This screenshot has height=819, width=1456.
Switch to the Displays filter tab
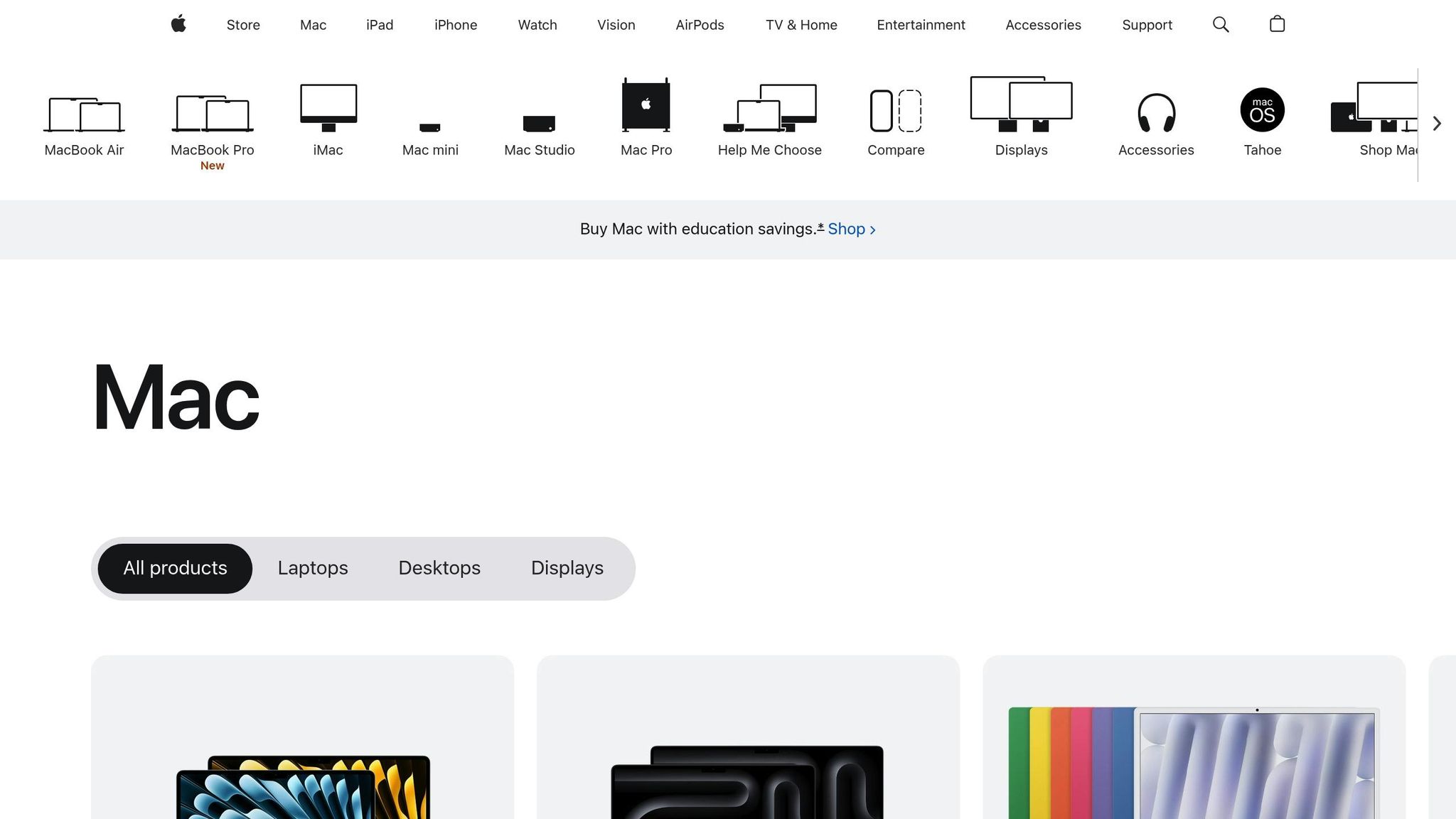pyautogui.click(x=567, y=568)
